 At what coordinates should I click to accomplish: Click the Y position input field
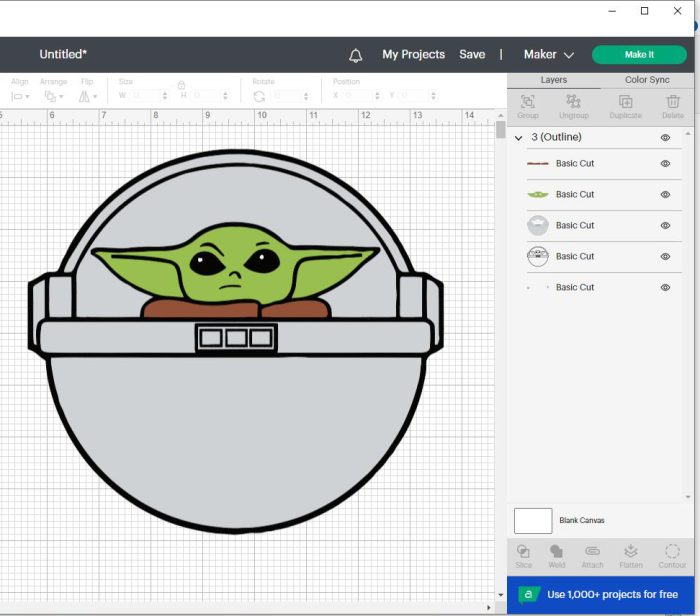(x=415, y=96)
